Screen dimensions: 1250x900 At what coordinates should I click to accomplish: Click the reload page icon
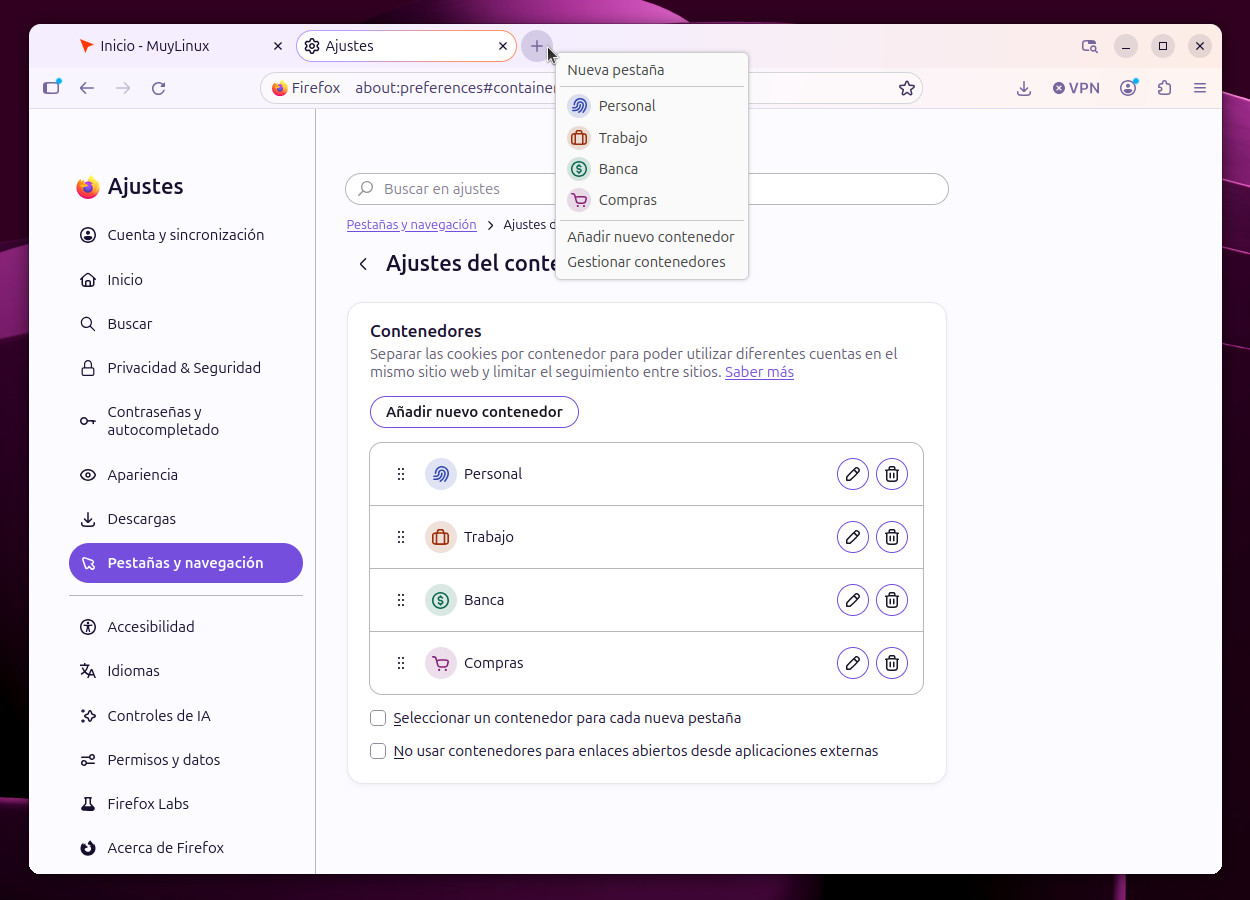coord(158,88)
